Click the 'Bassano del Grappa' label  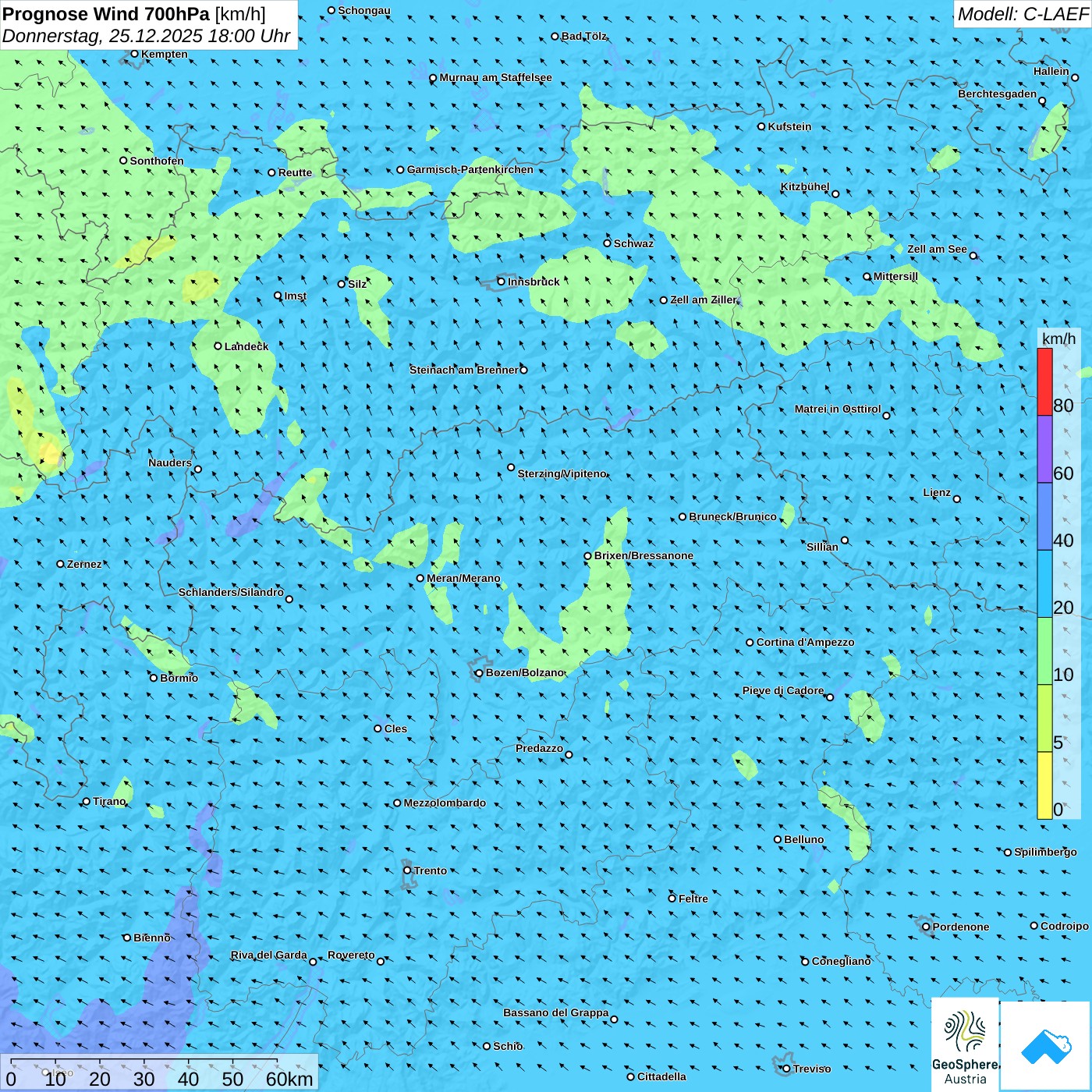click(555, 1012)
